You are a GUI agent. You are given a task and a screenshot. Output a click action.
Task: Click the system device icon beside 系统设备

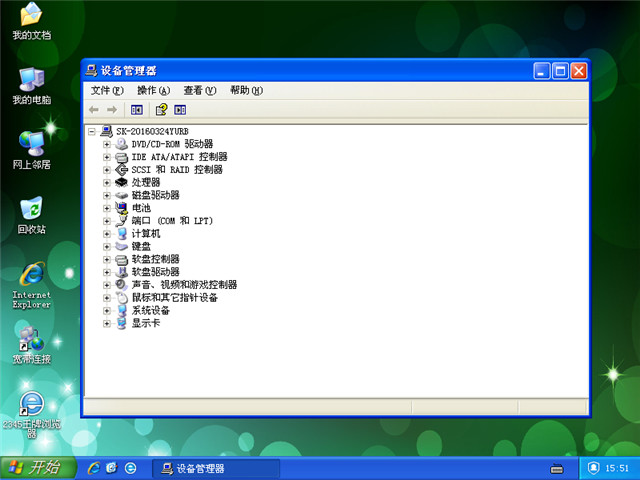(x=122, y=310)
